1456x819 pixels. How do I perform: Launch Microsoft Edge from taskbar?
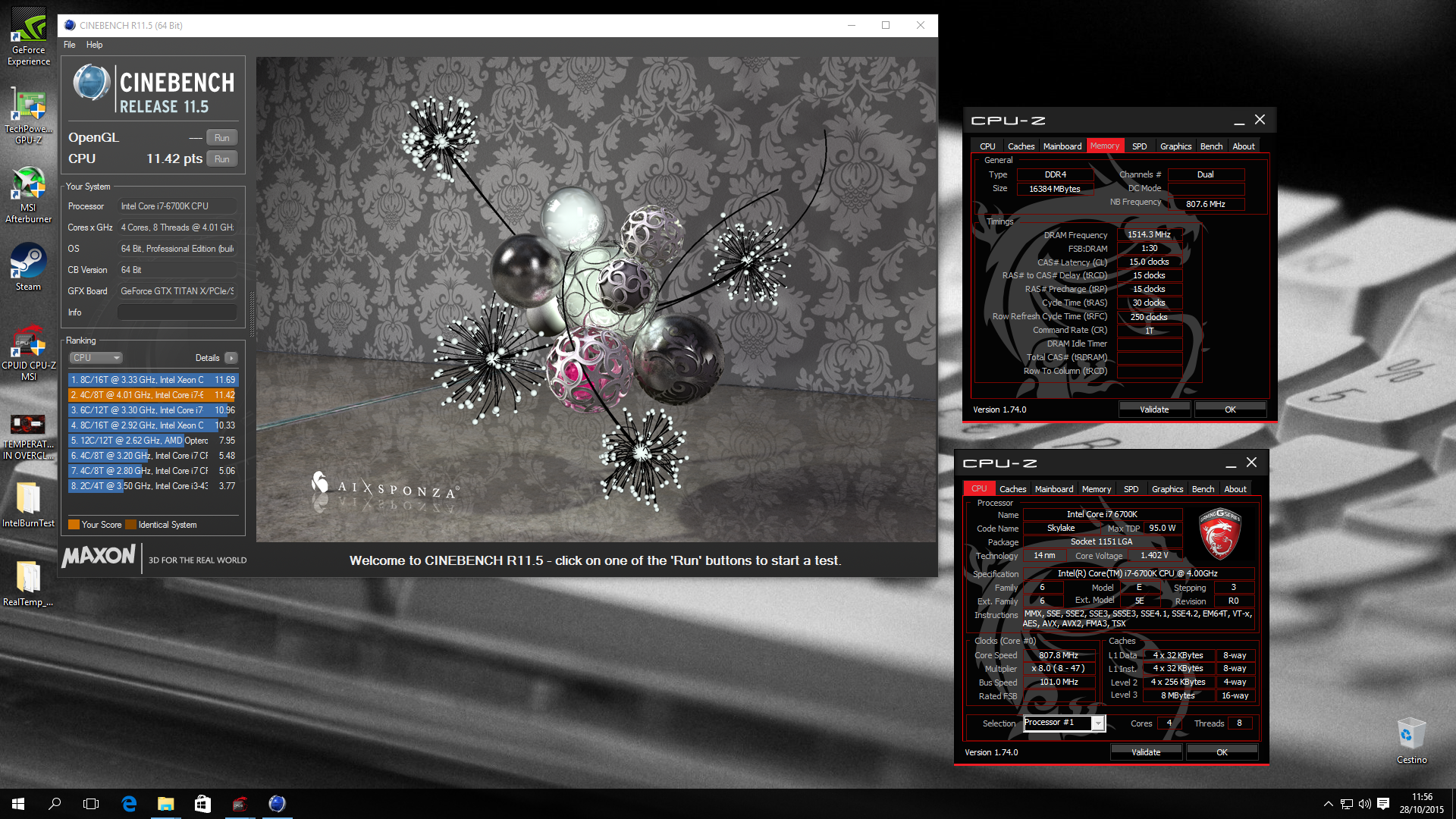[x=129, y=804]
